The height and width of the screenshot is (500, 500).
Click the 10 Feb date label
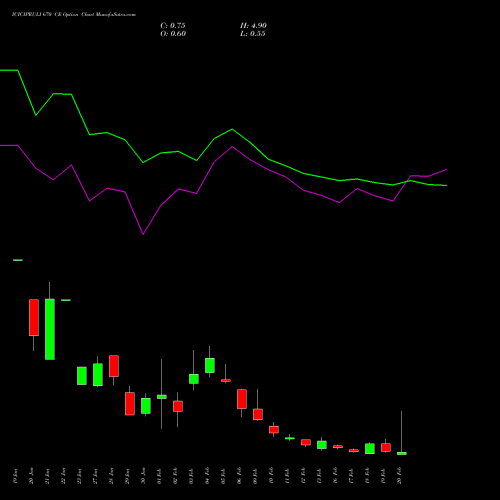point(271,476)
